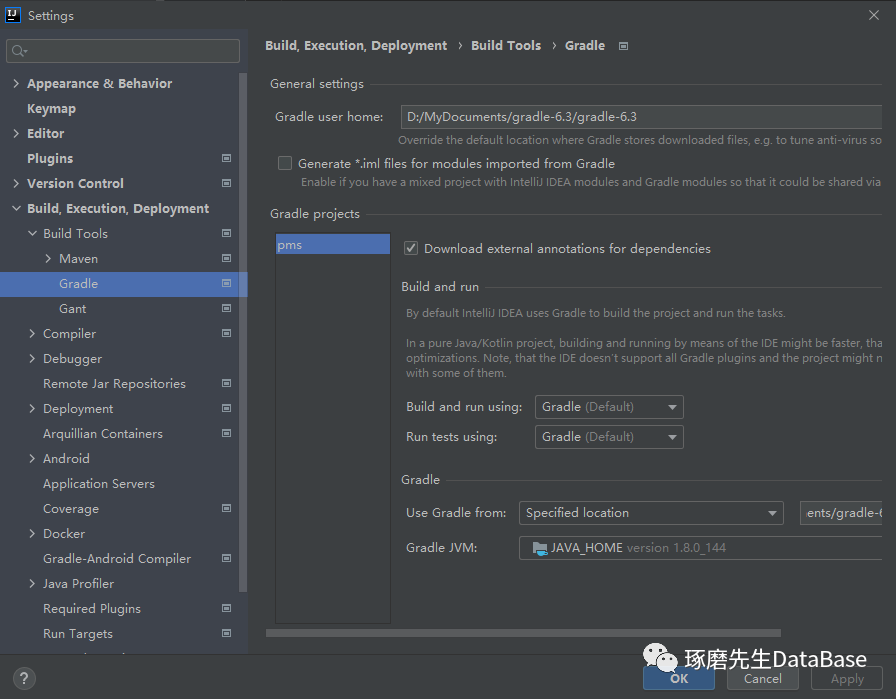Click the Build Tools breadcrumb
This screenshot has height=699, width=896.
click(506, 46)
